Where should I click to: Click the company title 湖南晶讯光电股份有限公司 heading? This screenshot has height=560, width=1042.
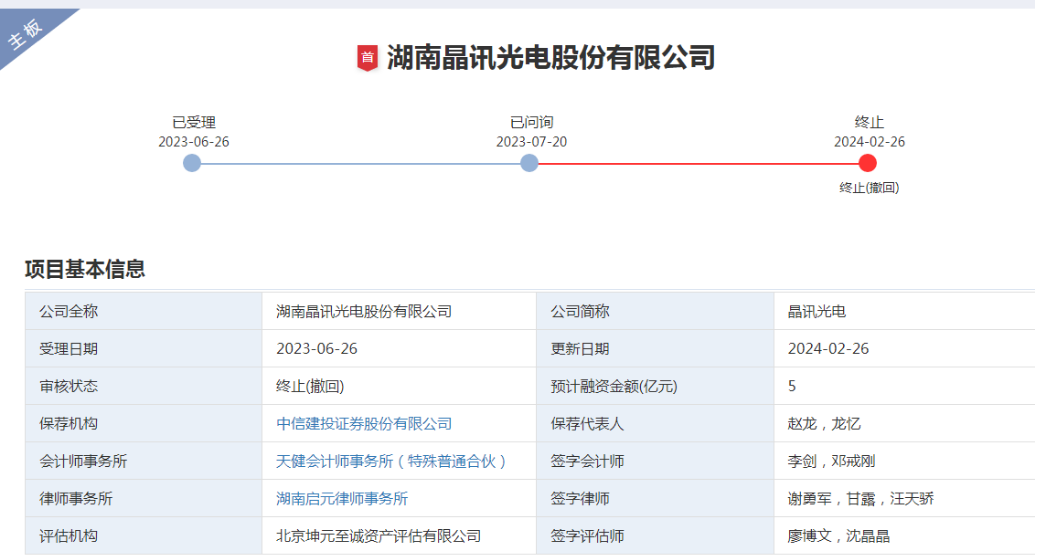551,58
